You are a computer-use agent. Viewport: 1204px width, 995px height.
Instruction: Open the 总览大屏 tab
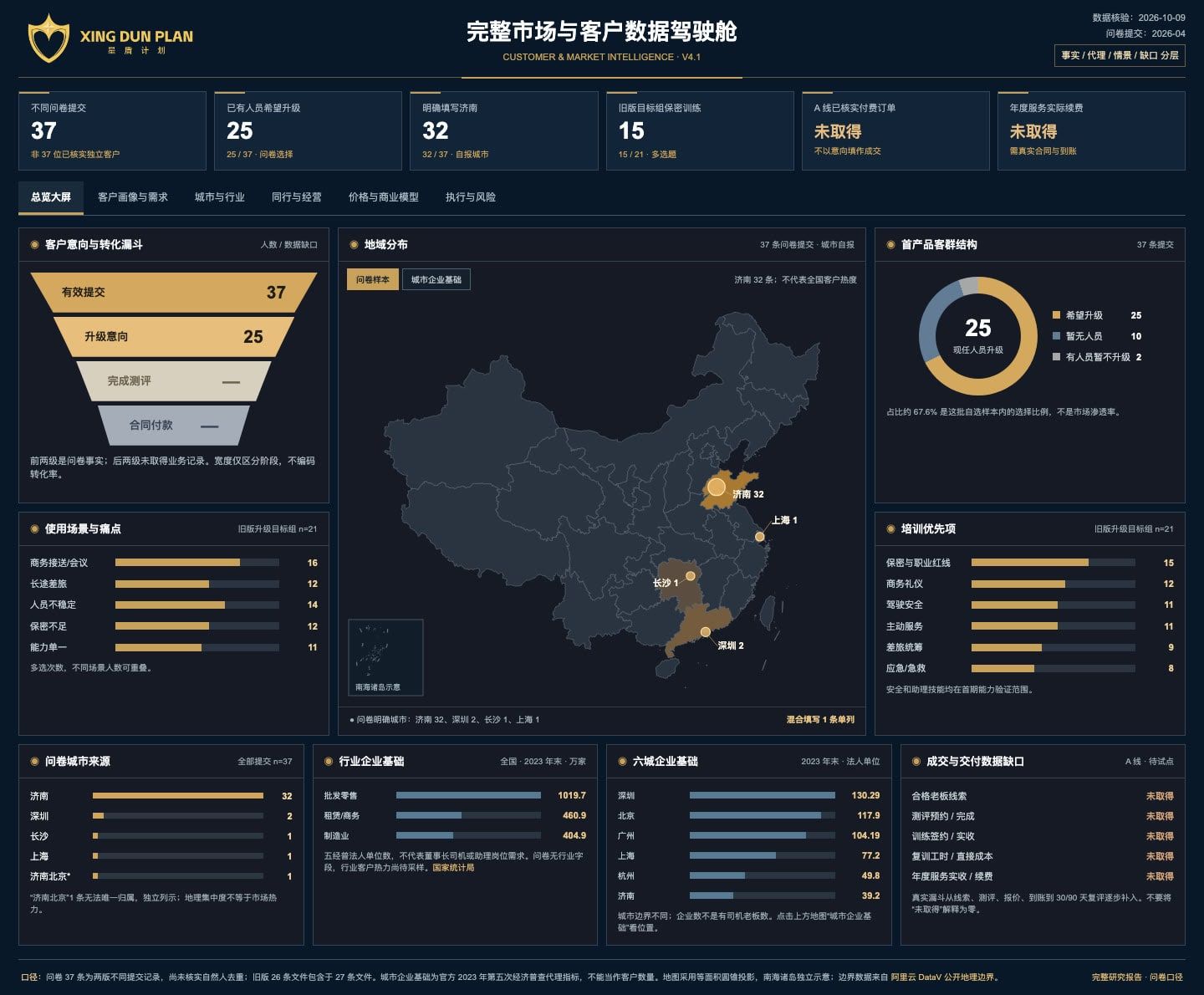[x=51, y=197]
